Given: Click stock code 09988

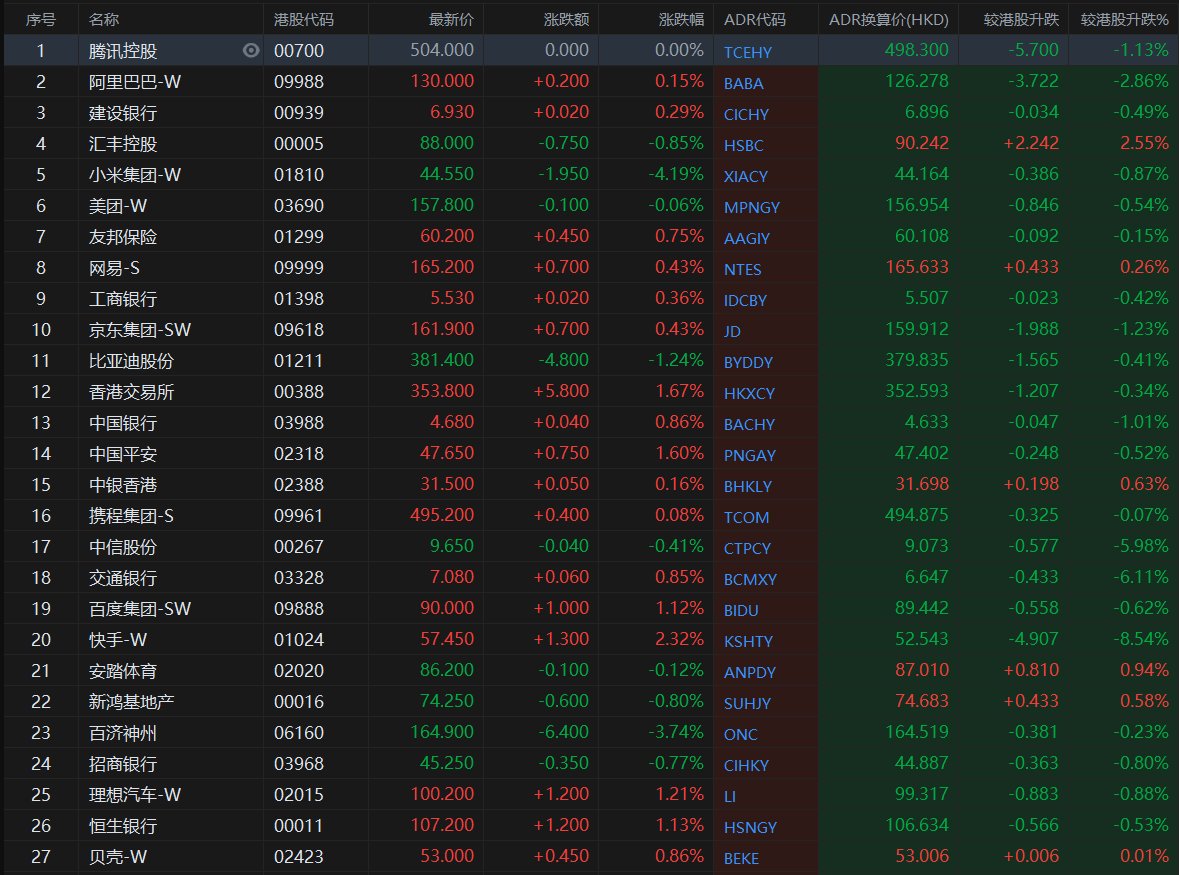Looking at the screenshot, I should point(299,82).
